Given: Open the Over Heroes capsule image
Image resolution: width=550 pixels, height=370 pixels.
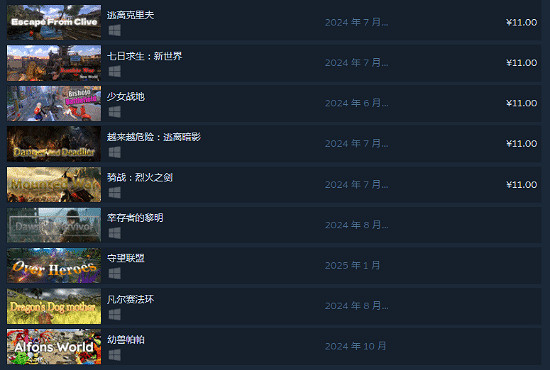Looking at the screenshot, I should (x=54, y=265).
